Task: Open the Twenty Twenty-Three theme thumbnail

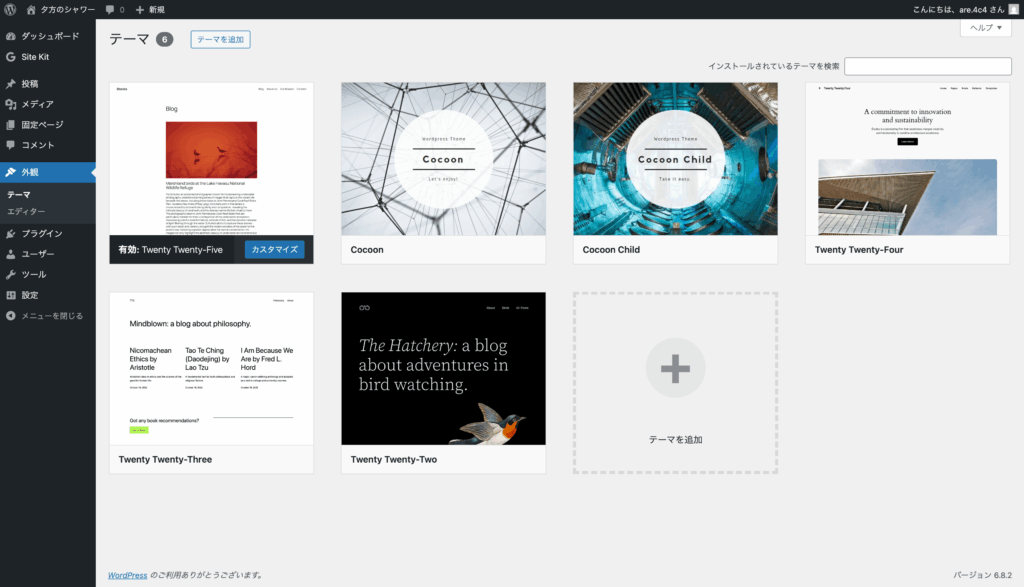Action: [212, 369]
